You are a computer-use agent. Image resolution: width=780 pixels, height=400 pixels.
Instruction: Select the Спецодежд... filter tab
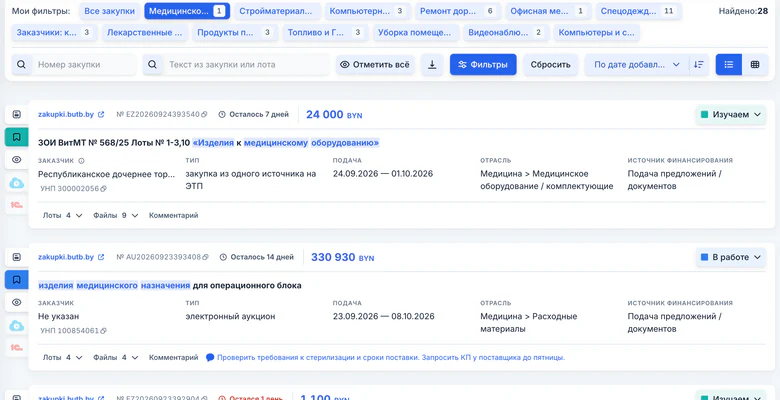638,11
